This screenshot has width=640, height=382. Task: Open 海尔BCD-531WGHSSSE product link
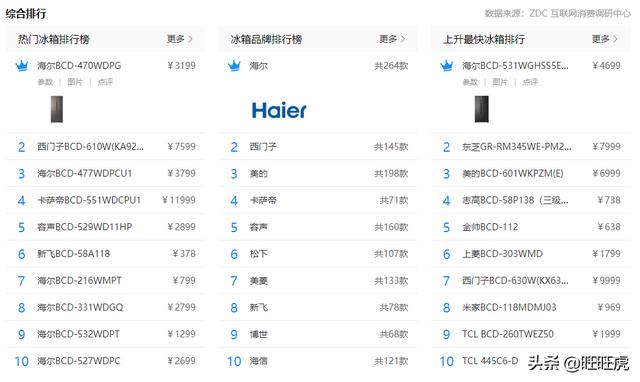click(x=515, y=66)
